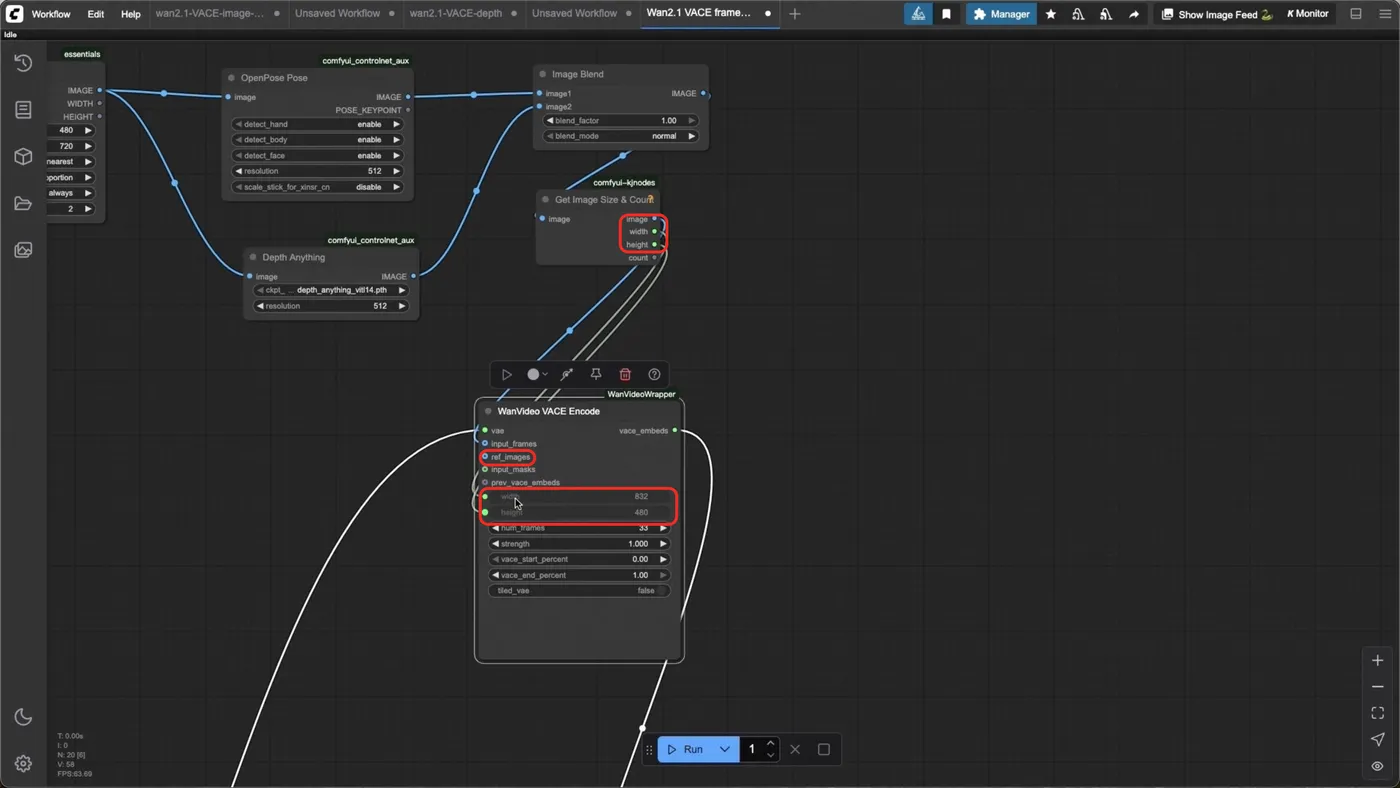Toggle detect_body enable value
The image size is (1400, 788).
(317, 140)
